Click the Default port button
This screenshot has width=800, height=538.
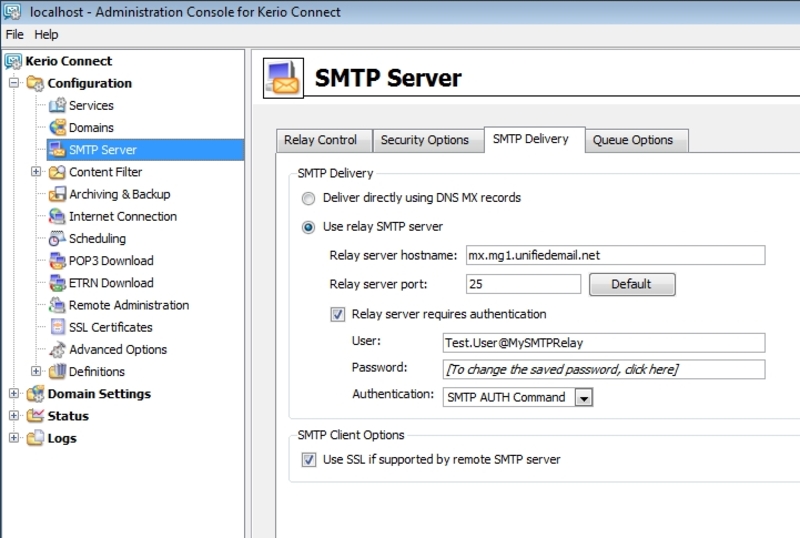[631, 284]
